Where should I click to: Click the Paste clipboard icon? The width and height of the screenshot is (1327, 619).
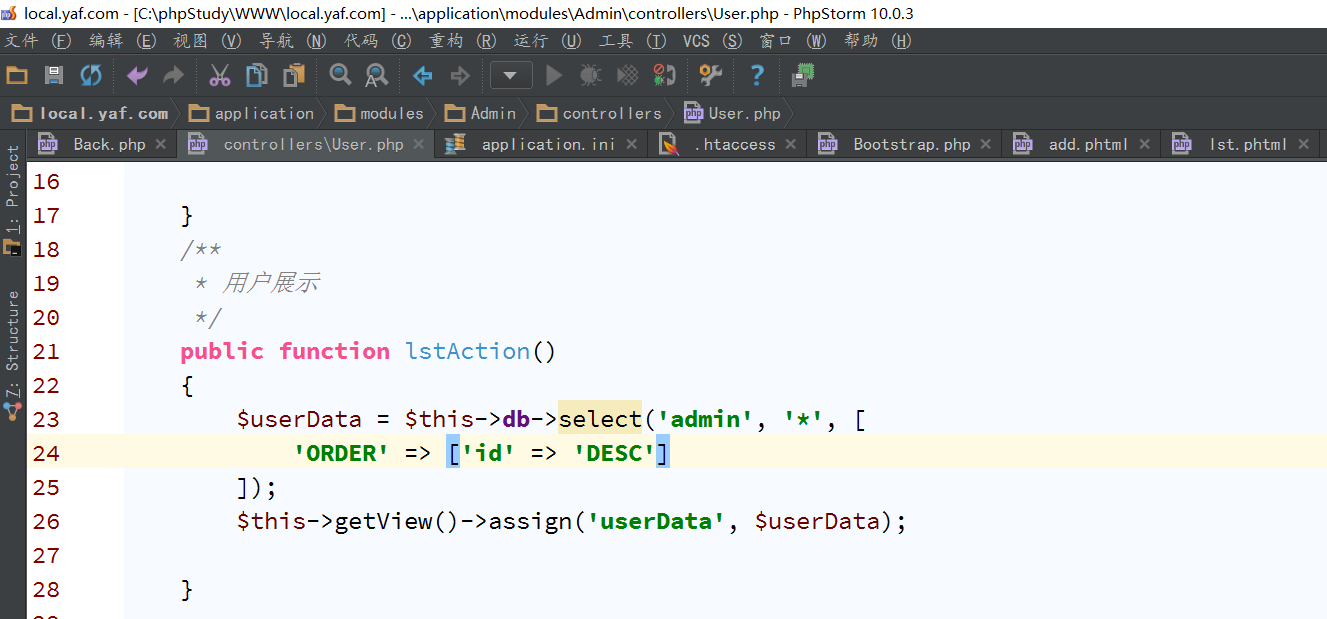click(x=294, y=76)
